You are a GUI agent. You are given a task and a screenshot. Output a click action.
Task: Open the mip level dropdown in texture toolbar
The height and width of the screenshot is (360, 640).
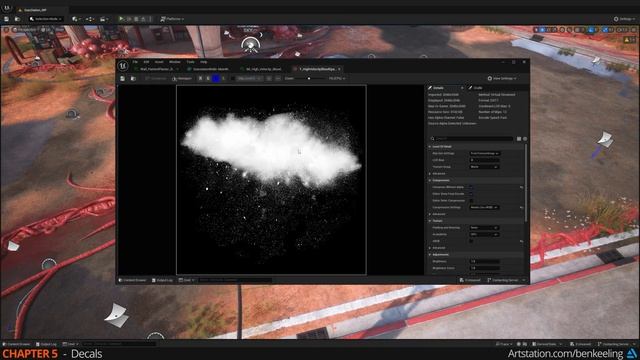250,78
